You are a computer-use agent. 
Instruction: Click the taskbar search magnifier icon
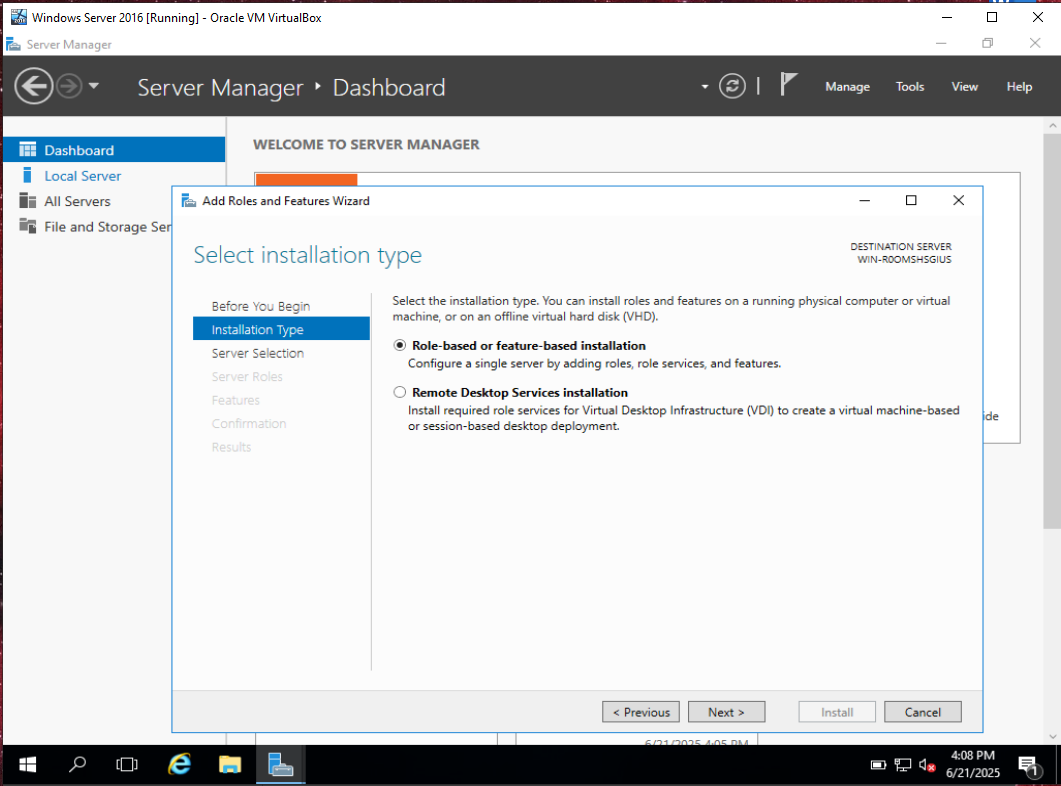78,764
